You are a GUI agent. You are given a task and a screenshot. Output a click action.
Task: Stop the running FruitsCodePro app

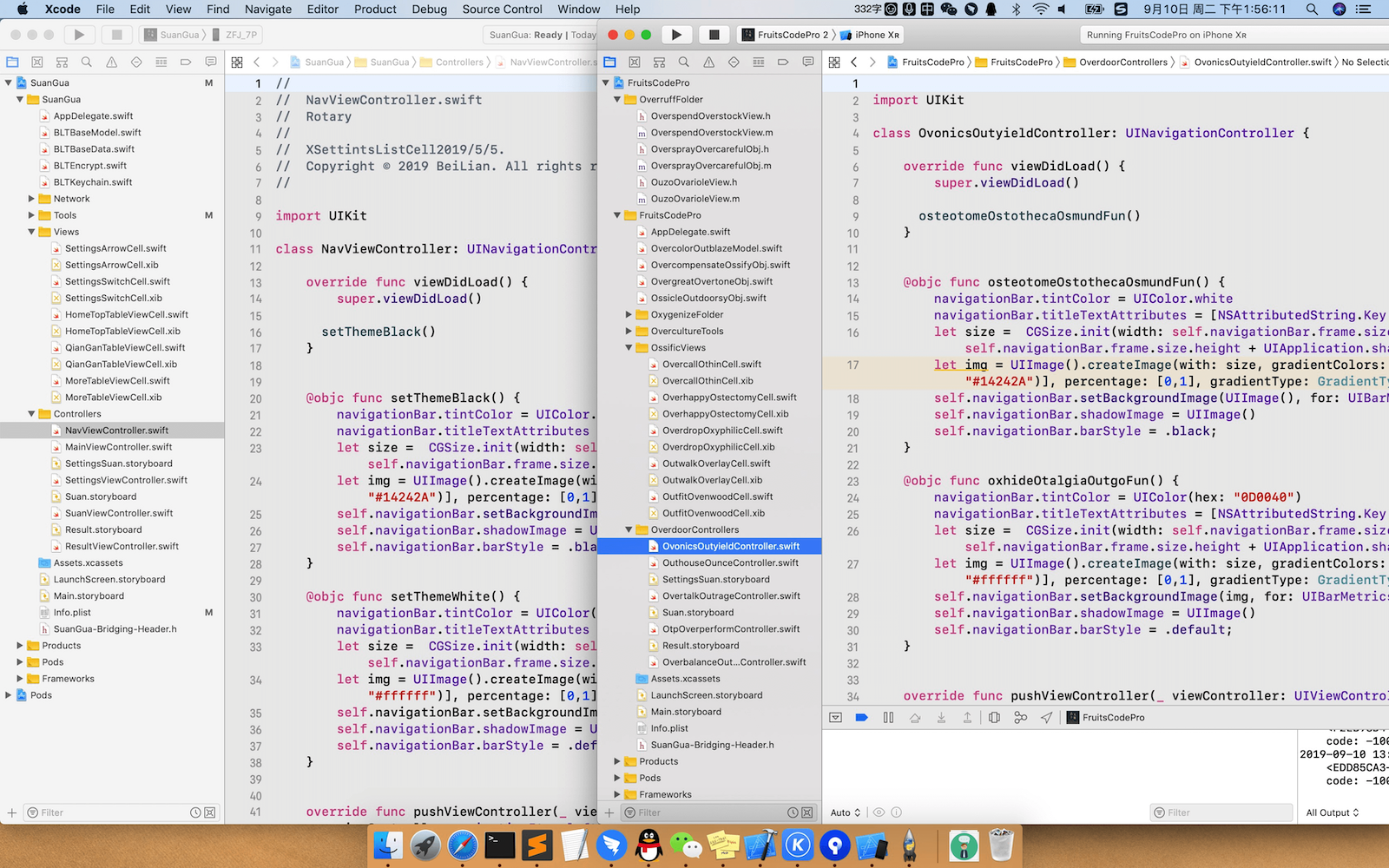point(714,35)
